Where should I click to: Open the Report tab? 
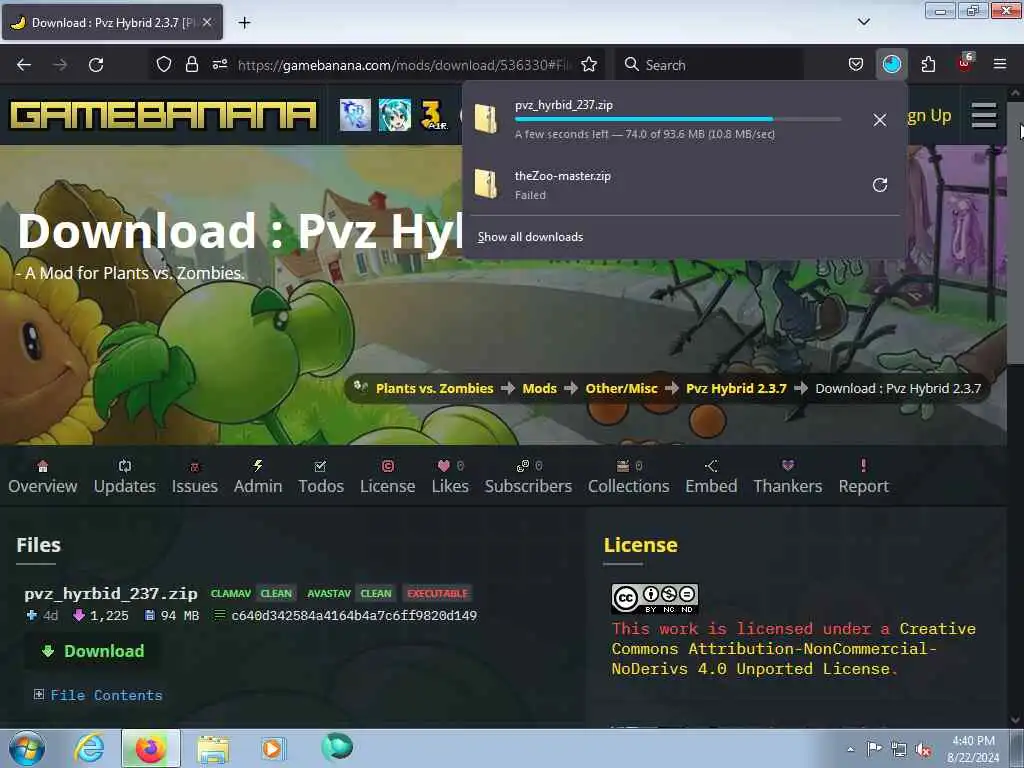click(x=863, y=477)
